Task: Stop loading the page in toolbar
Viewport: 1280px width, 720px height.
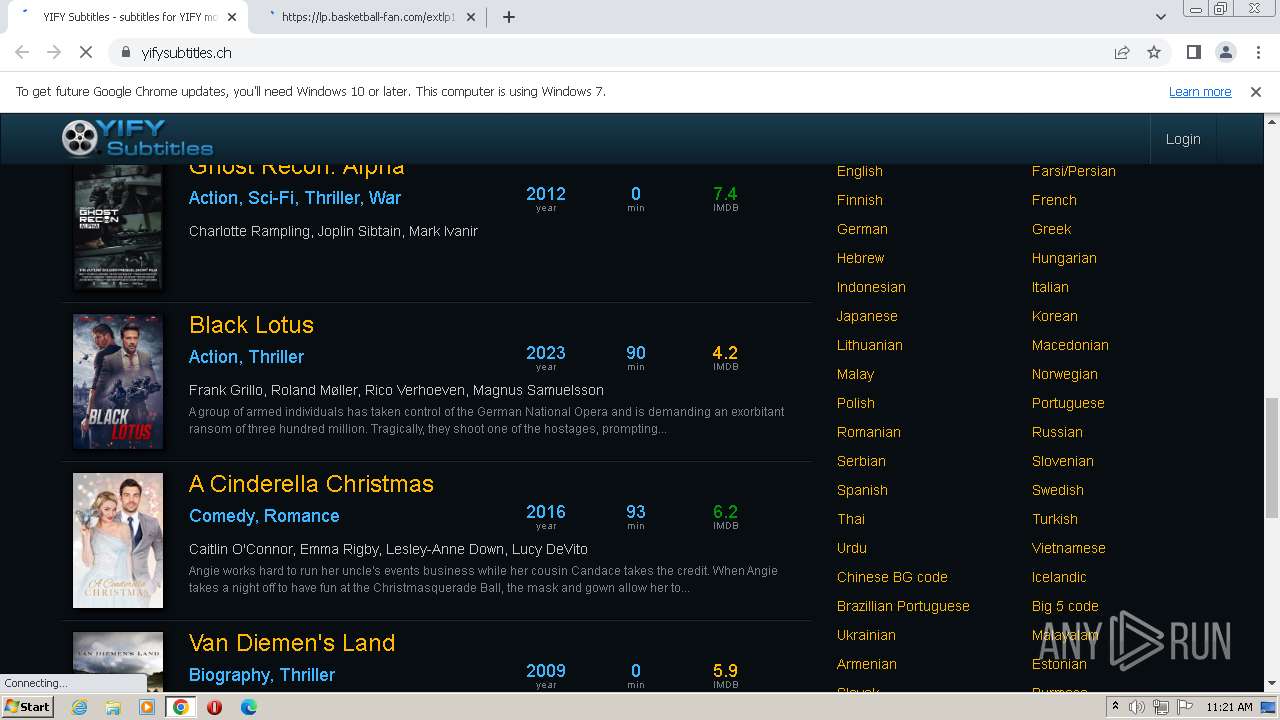Action: coord(86,52)
